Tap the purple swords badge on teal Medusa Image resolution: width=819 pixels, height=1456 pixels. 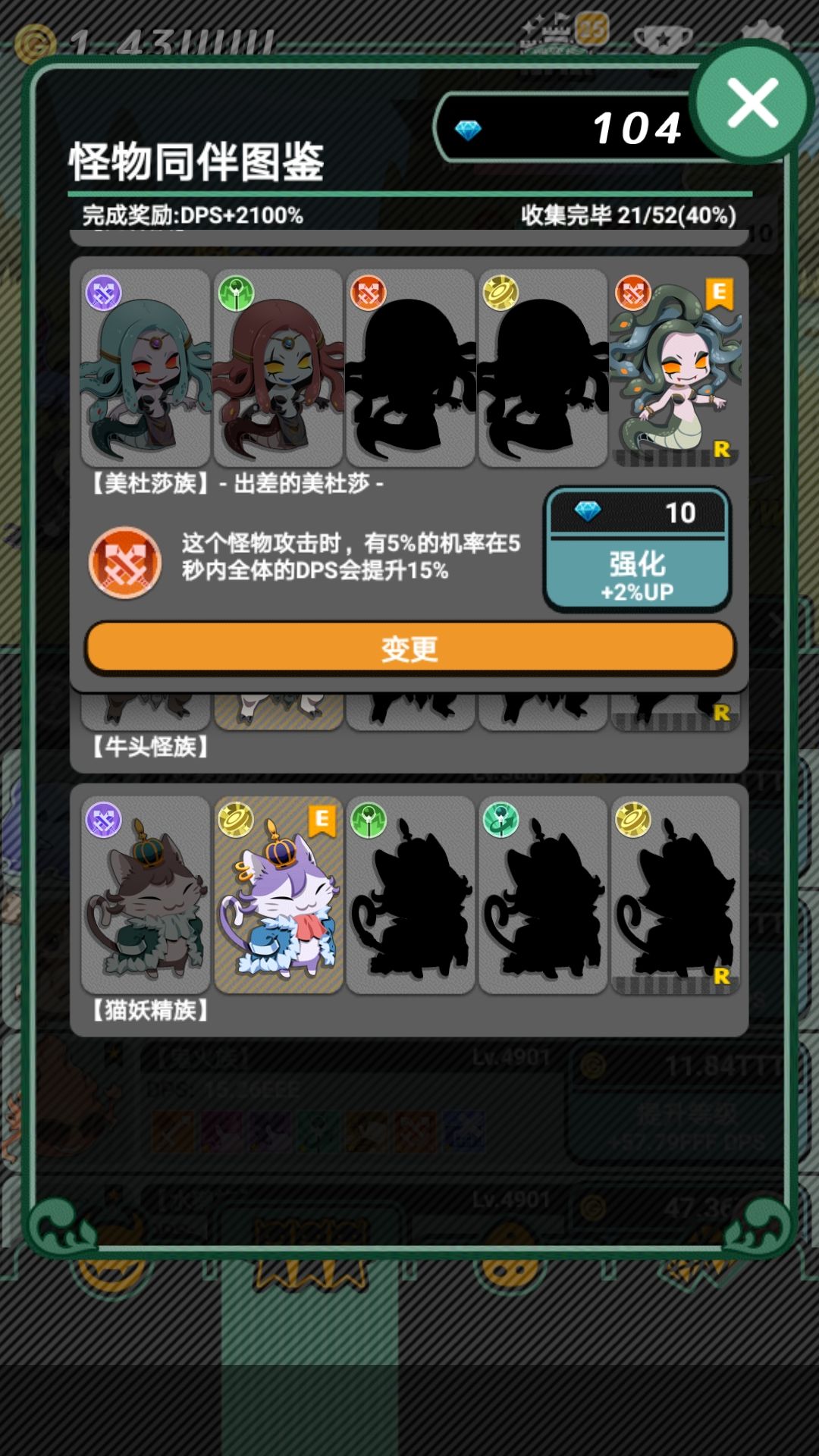click(104, 293)
